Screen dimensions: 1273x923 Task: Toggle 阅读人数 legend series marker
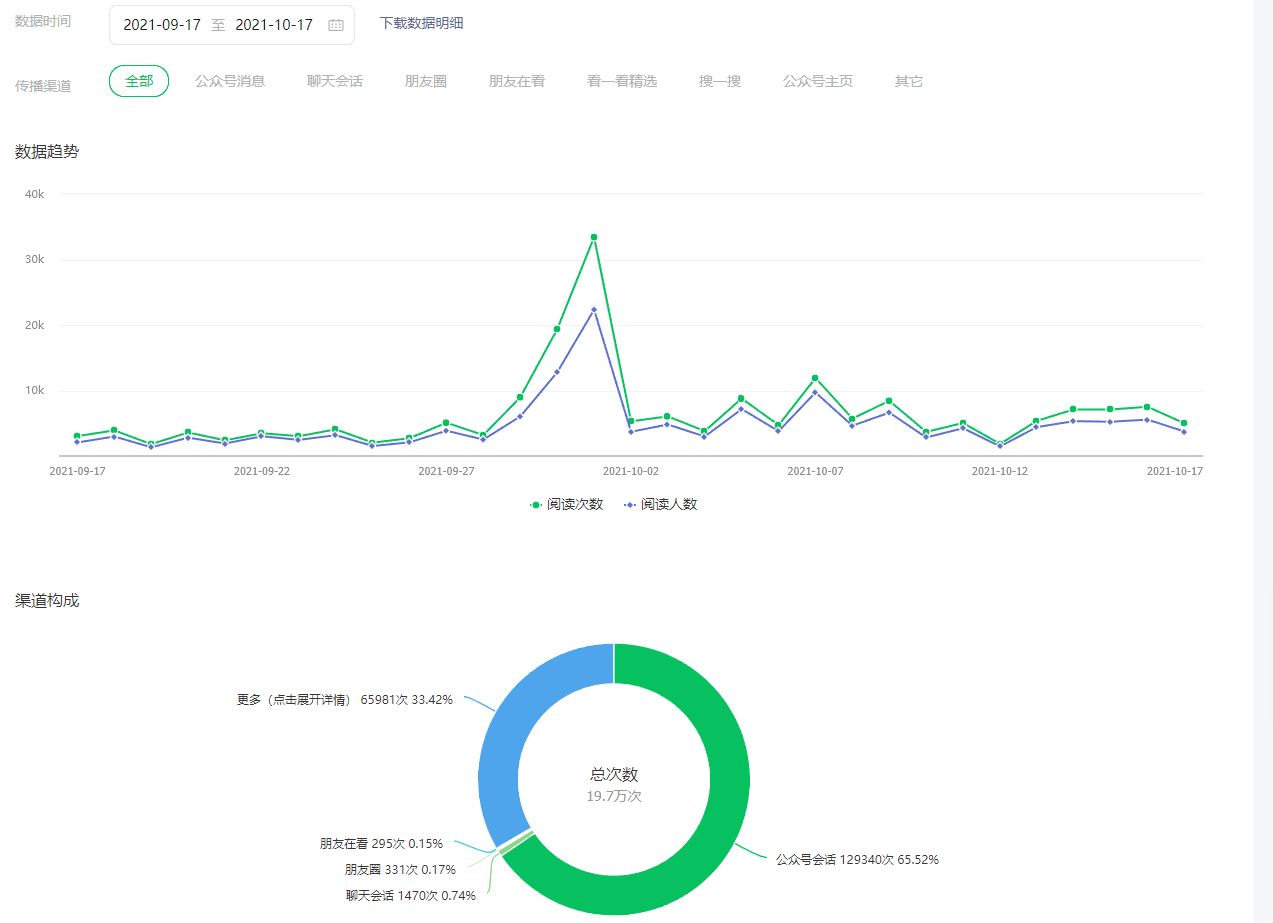630,505
